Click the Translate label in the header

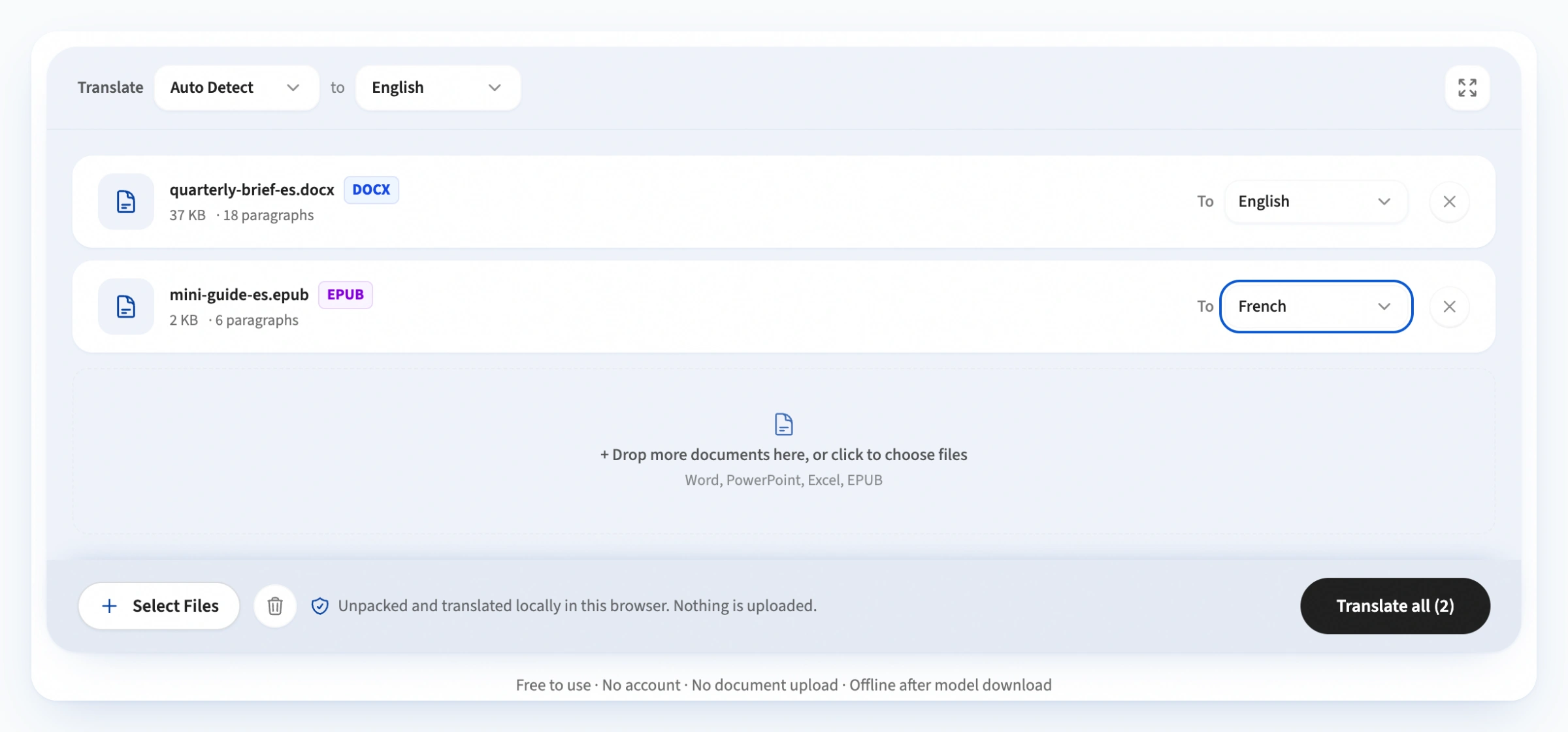110,88
